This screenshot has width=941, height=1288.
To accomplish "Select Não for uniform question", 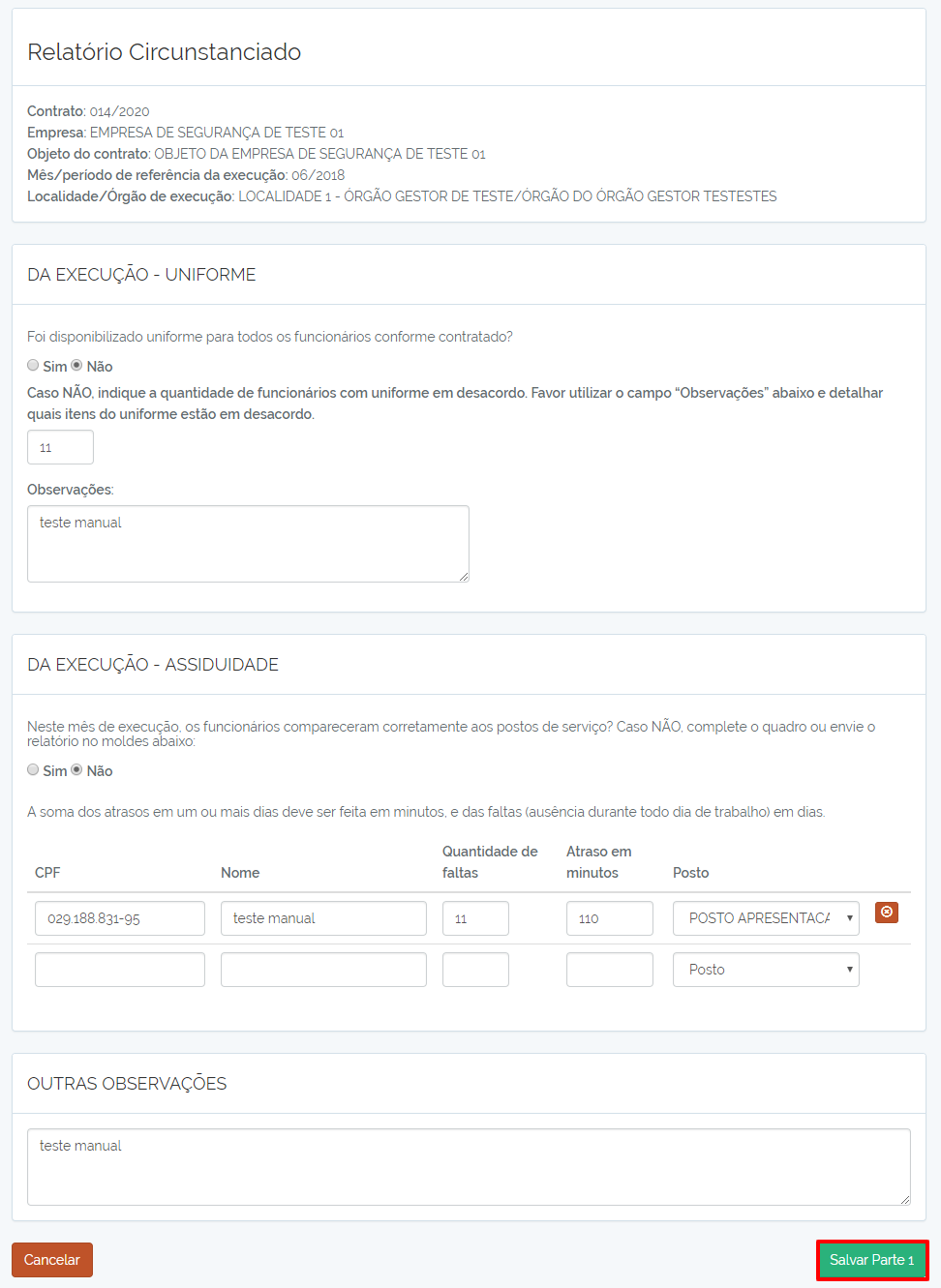I will (76, 365).
